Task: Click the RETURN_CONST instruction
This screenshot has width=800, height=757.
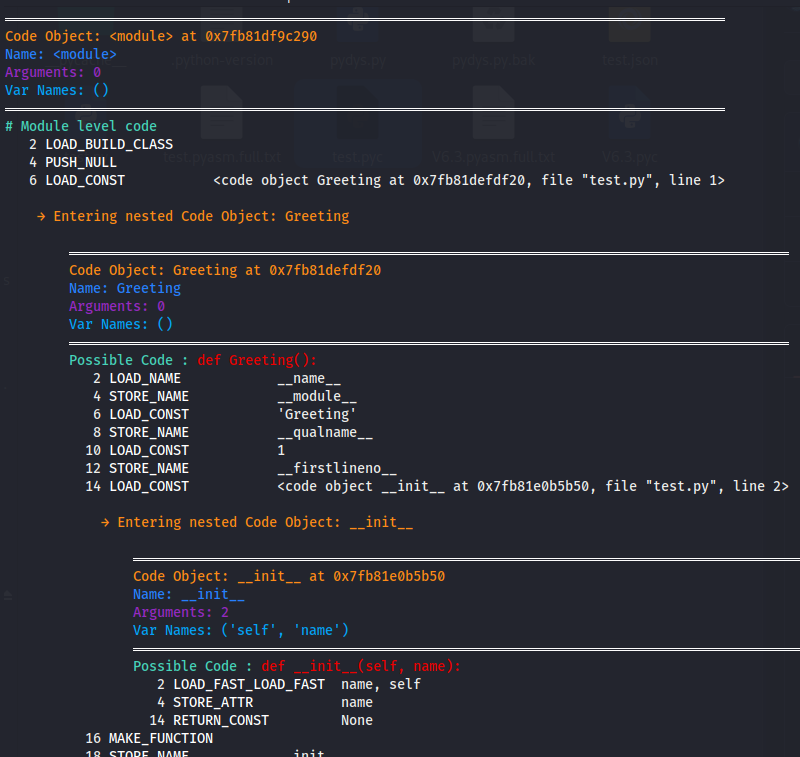Action: point(220,720)
